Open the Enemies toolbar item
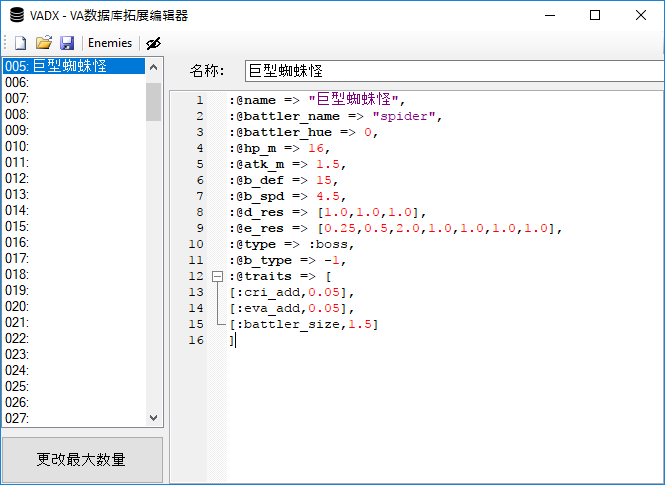Screen dimensions: 665x485 [x=110, y=43]
